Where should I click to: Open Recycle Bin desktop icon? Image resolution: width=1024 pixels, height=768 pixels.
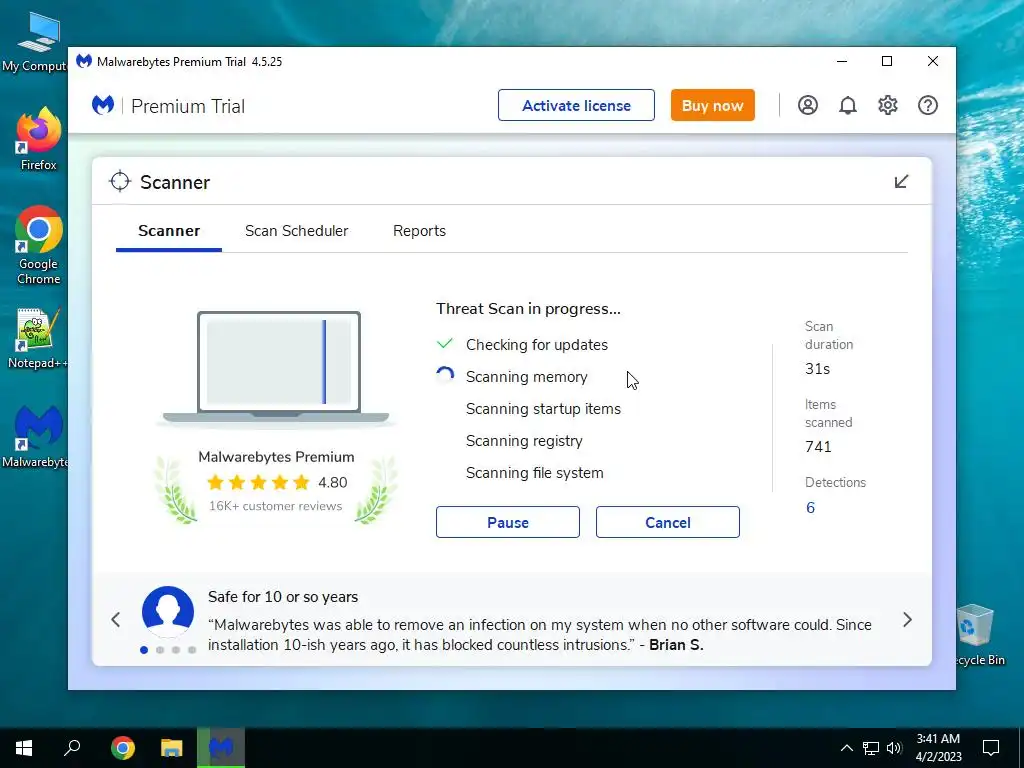coord(977,635)
